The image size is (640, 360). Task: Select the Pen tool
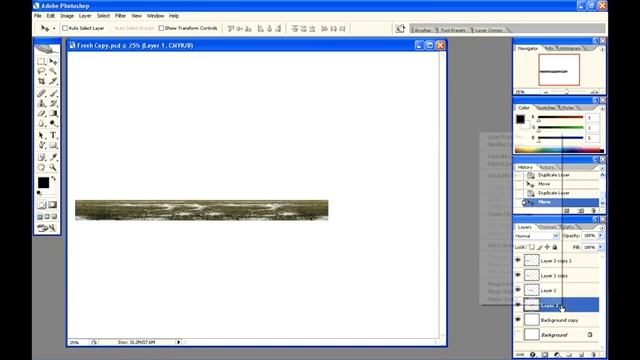coord(41,145)
